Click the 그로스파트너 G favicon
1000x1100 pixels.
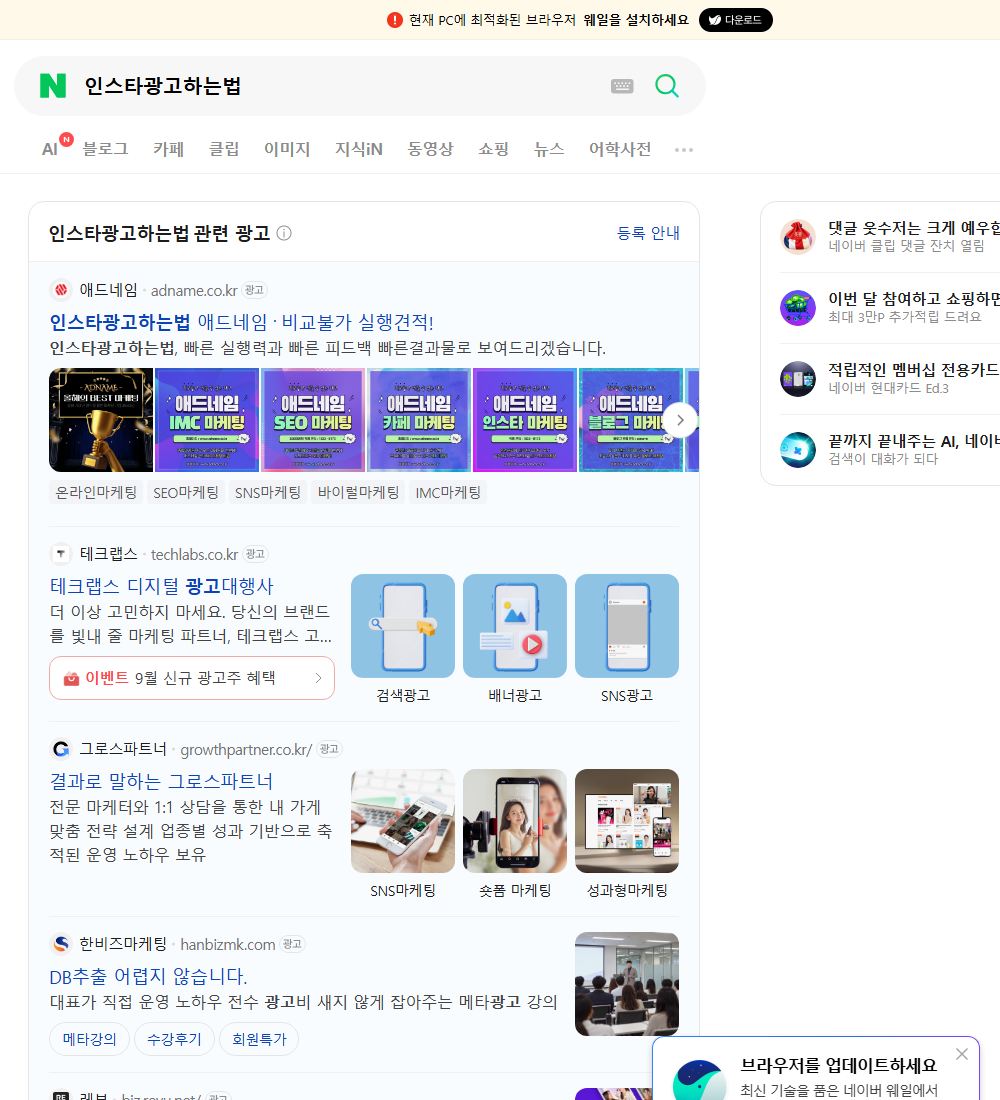(x=61, y=749)
